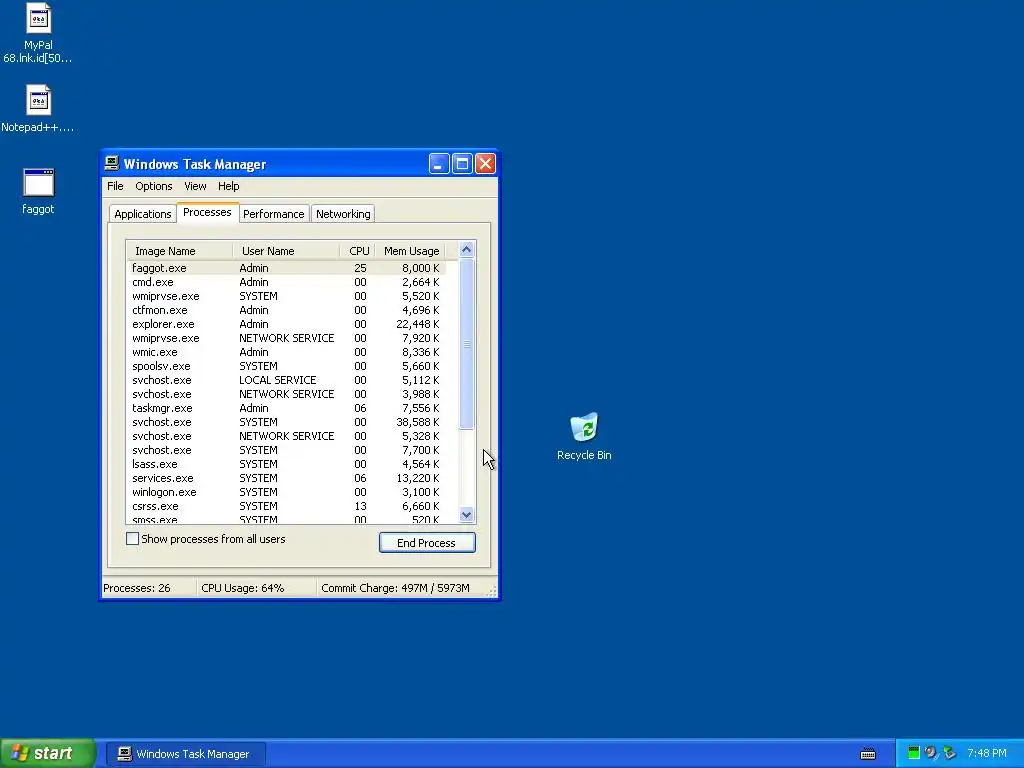Select the Processes tab
This screenshot has width=1024, height=768.
point(207,212)
